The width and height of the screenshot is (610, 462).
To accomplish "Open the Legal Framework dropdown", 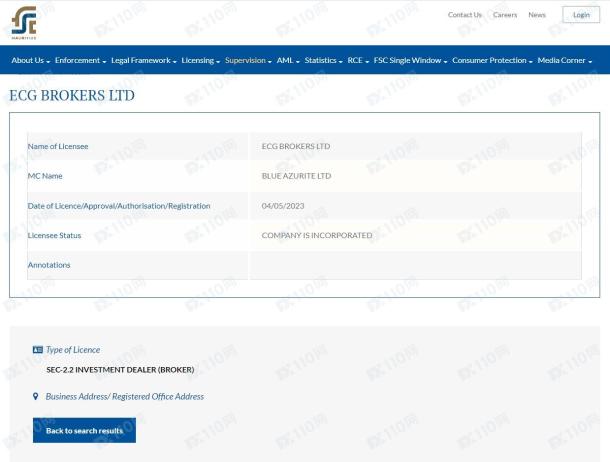I will pyautogui.click(x=144, y=60).
